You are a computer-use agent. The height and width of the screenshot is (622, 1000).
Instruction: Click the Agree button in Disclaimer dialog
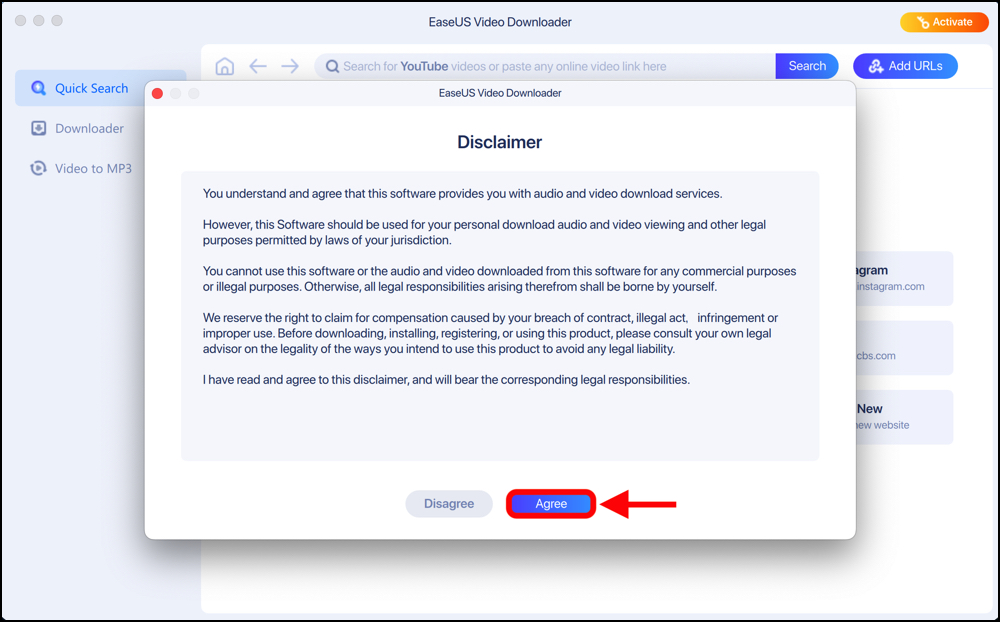pos(551,503)
